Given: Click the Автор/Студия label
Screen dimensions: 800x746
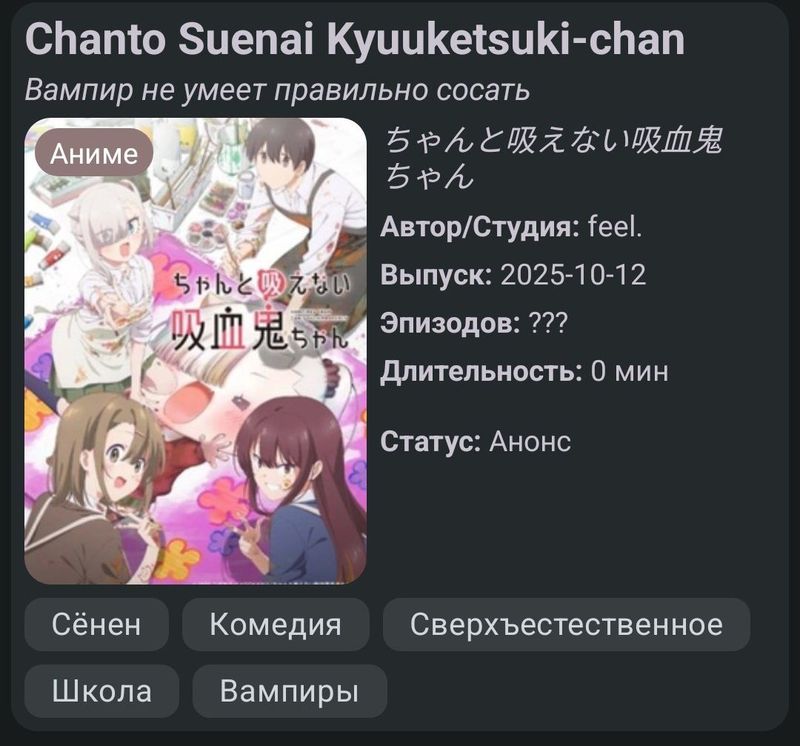Looking at the screenshot, I should click(x=480, y=227).
